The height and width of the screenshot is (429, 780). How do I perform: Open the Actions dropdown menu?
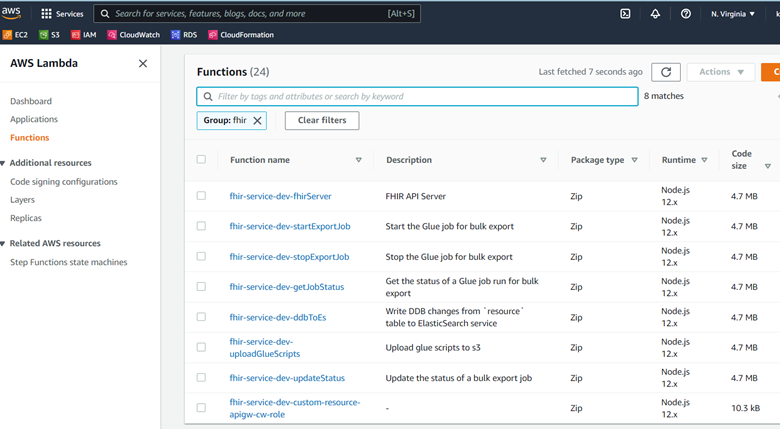coord(720,72)
